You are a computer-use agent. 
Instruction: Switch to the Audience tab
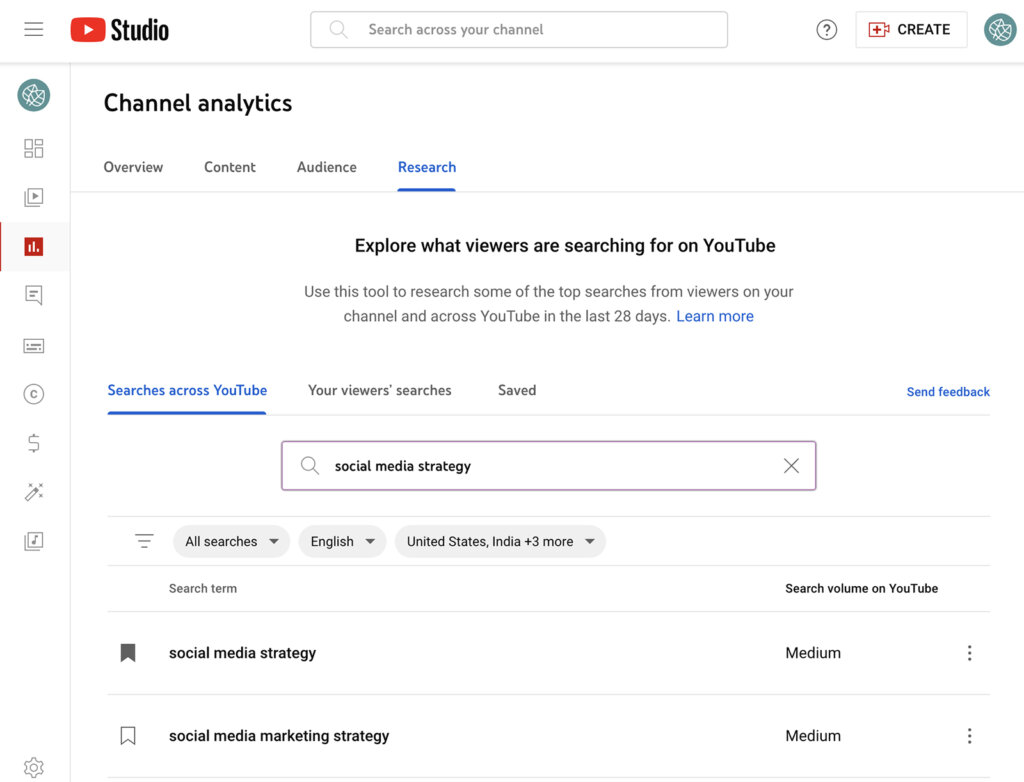[326, 167]
